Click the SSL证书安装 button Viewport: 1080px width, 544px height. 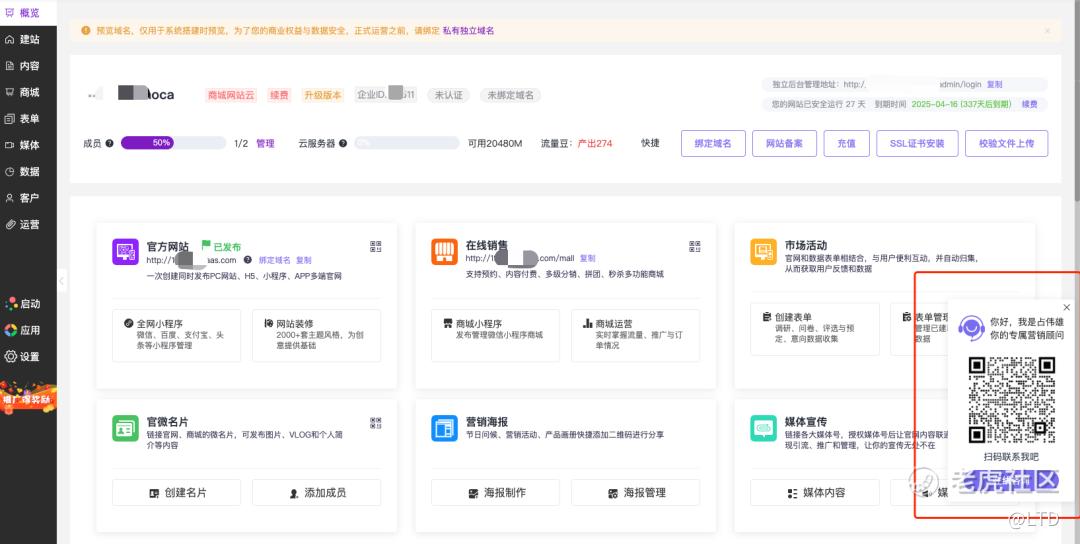916,143
